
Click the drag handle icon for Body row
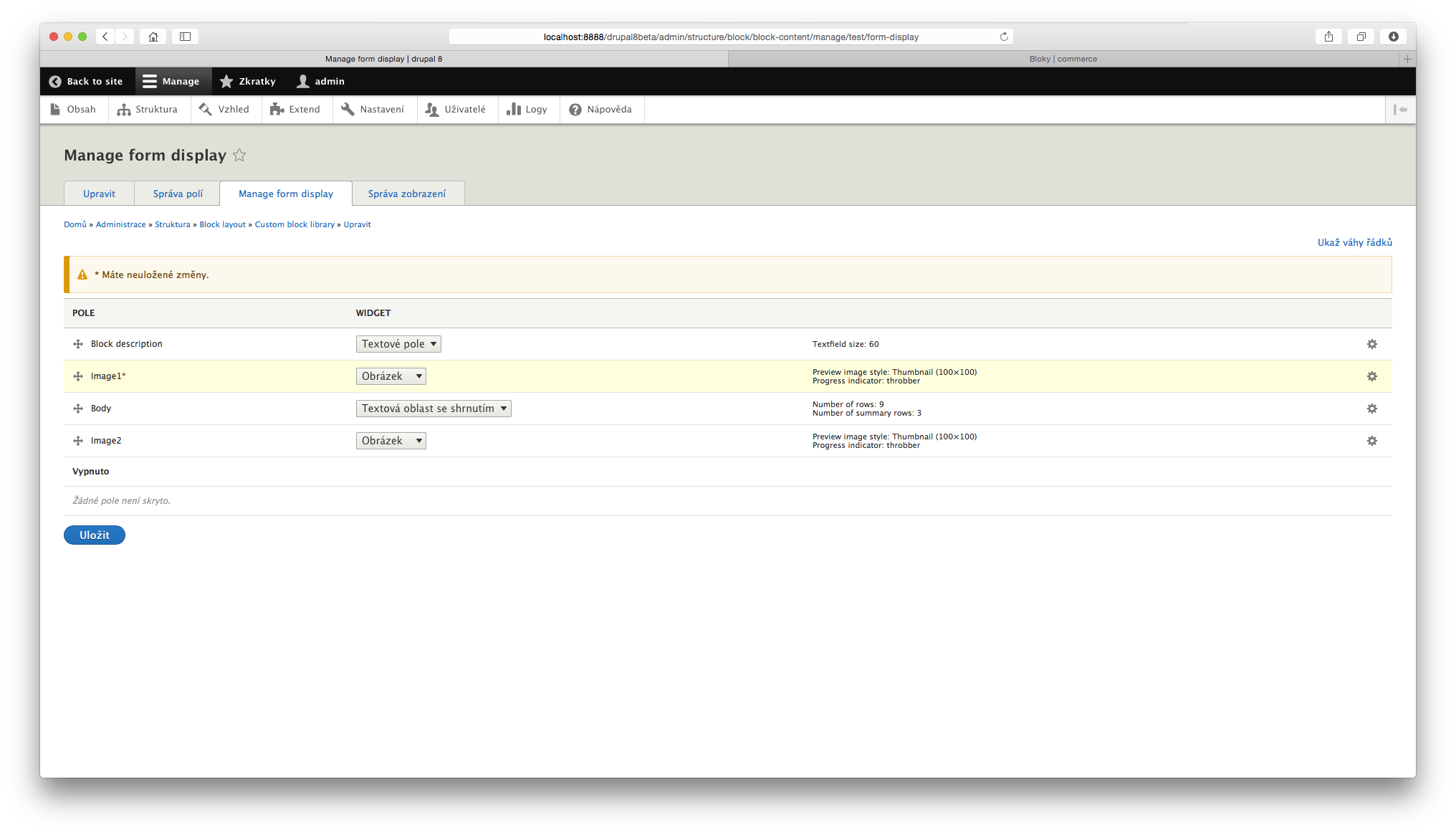[79, 408]
